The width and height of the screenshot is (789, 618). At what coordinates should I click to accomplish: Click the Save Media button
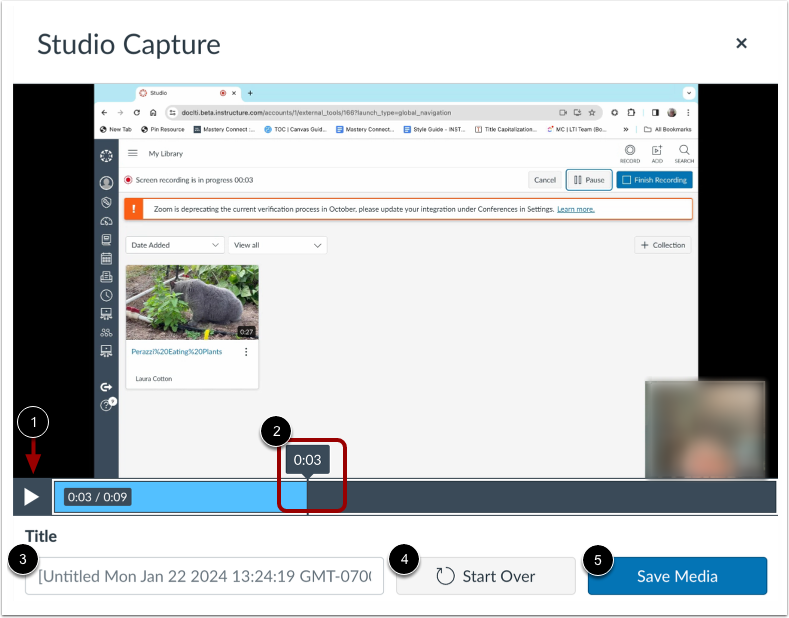tap(677, 576)
